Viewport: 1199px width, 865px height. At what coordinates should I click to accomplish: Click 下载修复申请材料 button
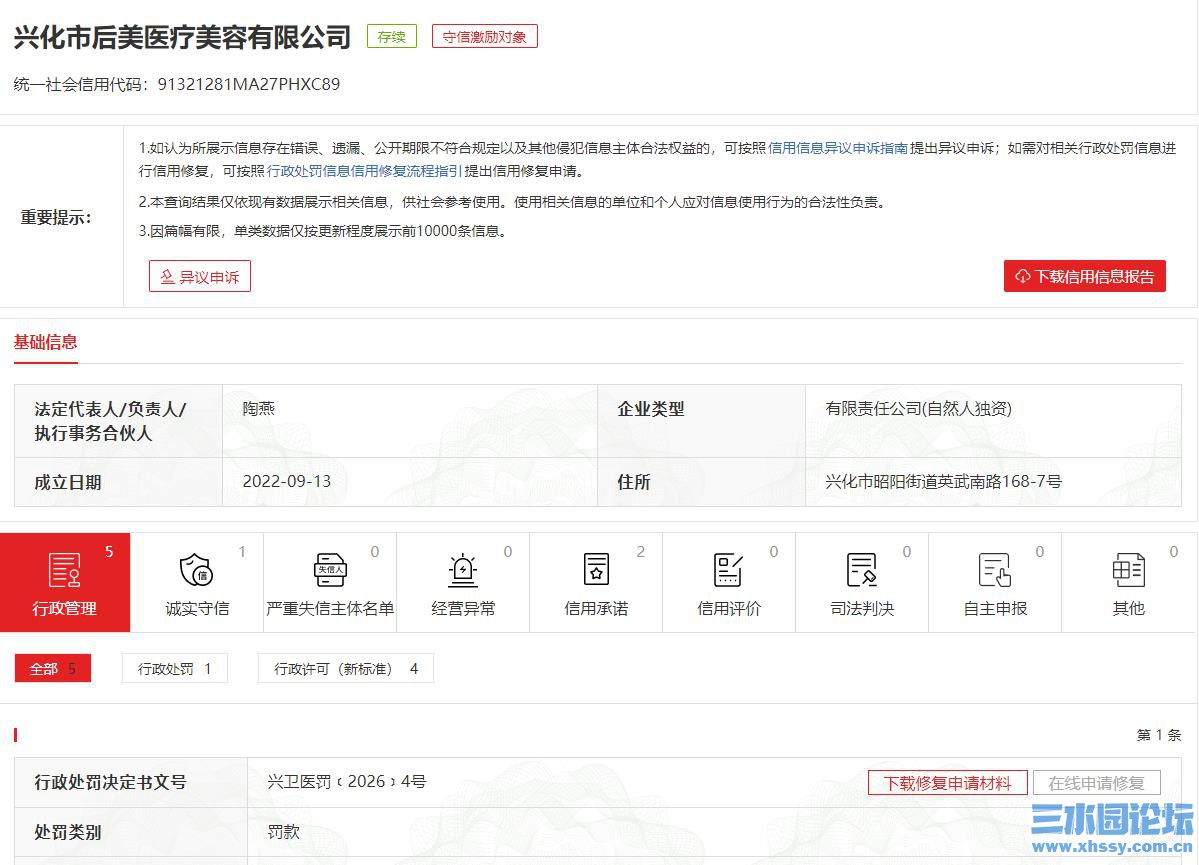(x=947, y=783)
